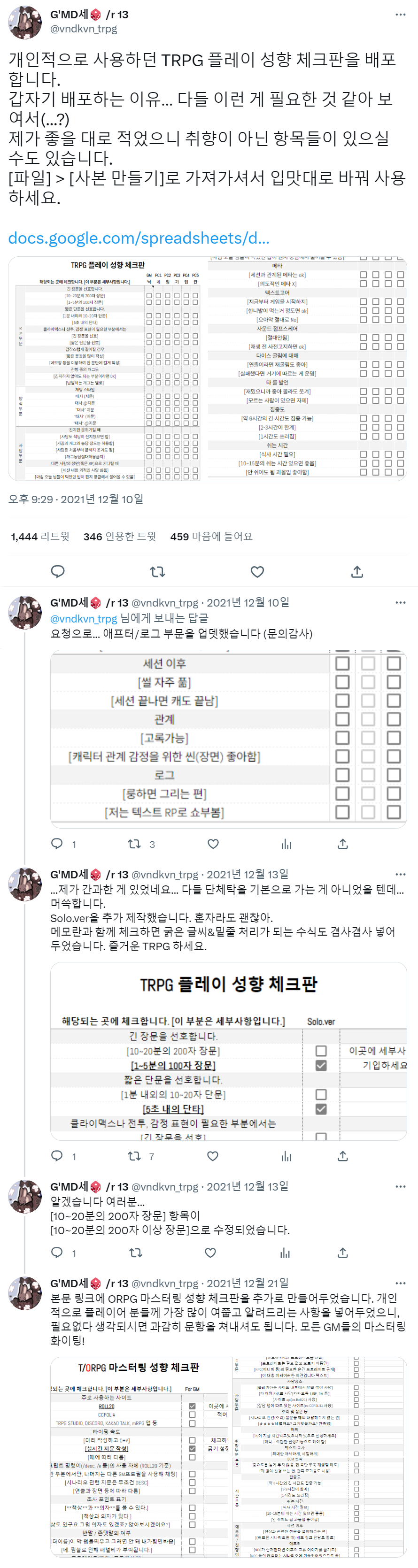Viewport: 418px width, 1568px height.
Task: Share the main tweet
Action: click(358, 571)
